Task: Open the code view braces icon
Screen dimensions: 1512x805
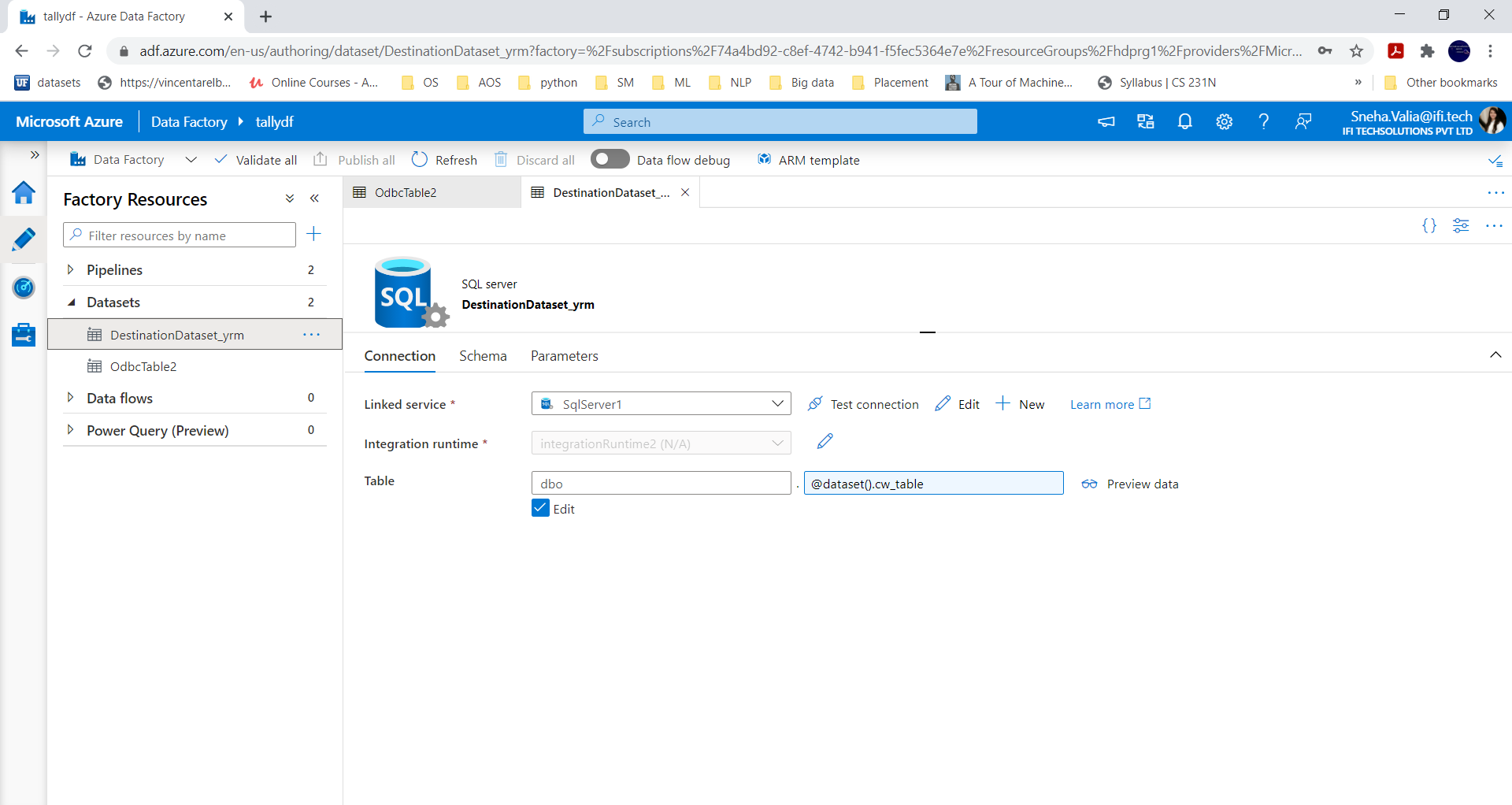Action: [x=1429, y=226]
